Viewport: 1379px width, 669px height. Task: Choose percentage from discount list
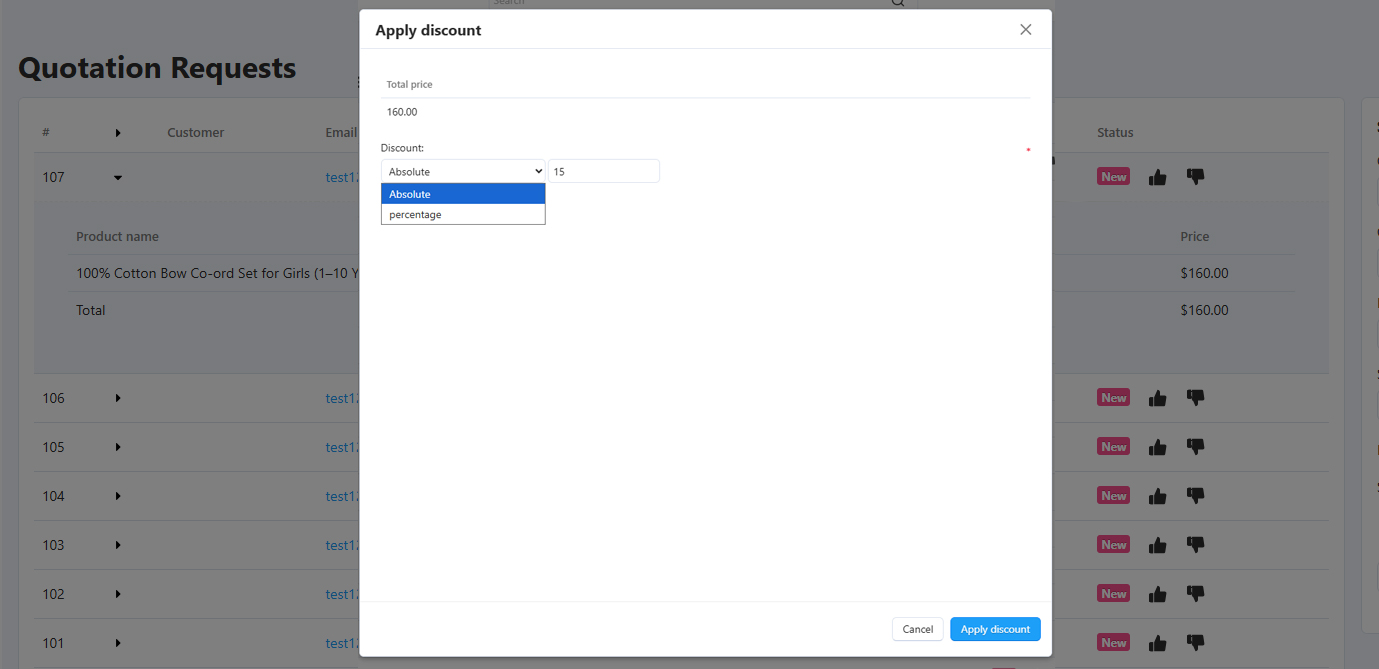(463, 214)
